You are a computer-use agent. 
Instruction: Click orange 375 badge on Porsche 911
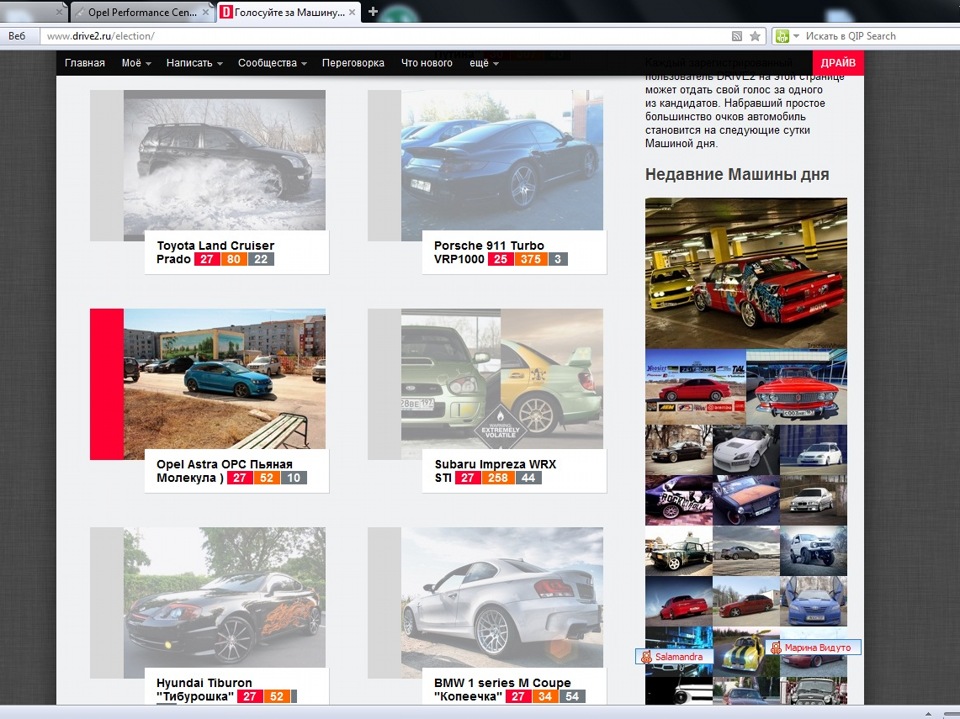tap(531, 259)
